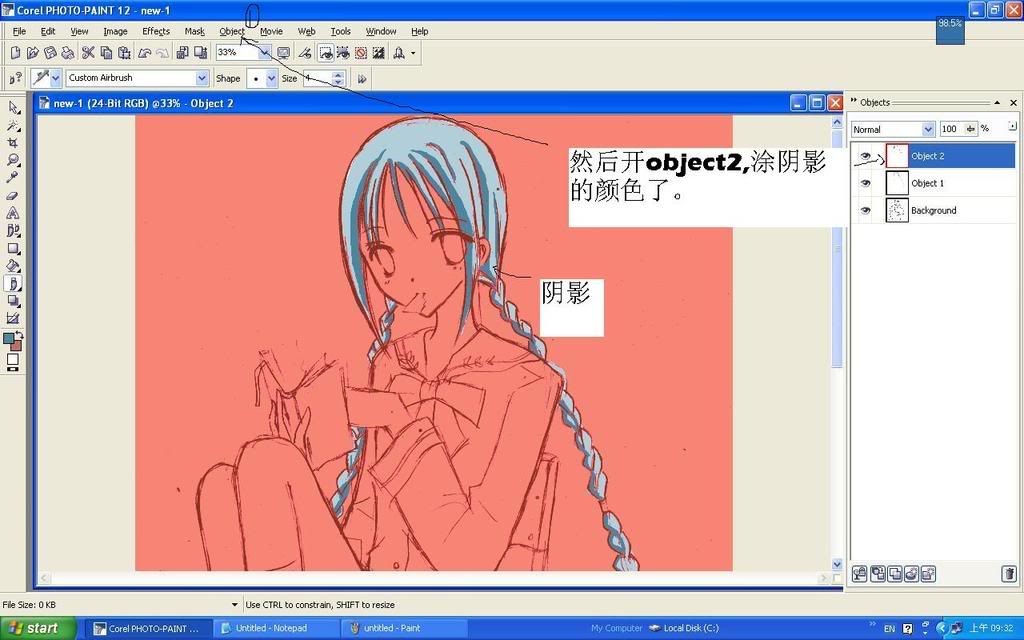Toggle the mask marquee visibility button
Screen dimensions: 1024x640
[x=325, y=53]
